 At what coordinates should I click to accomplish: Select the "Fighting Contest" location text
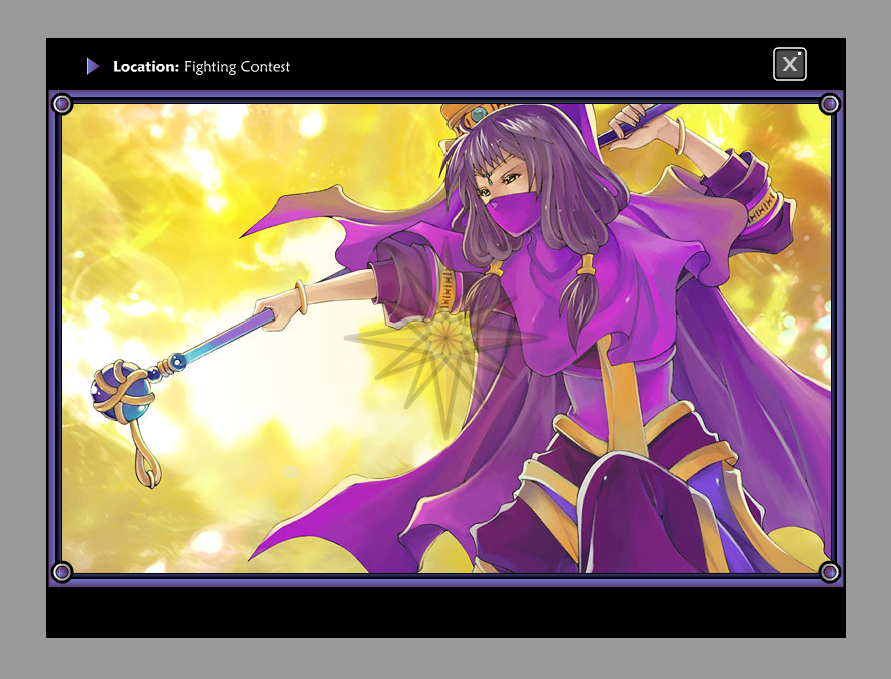tap(237, 67)
